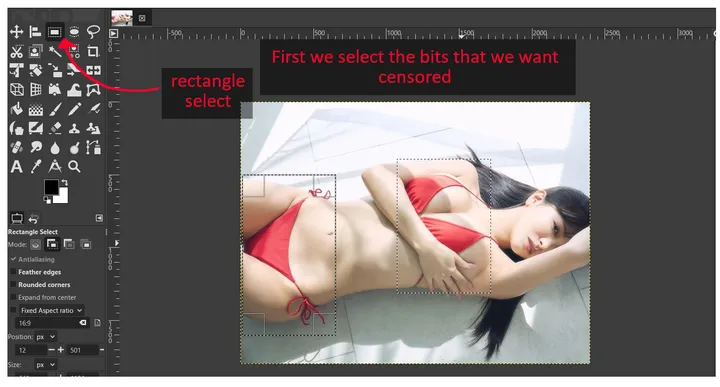Select the MyPaint Brush tool

tap(35, 128)
